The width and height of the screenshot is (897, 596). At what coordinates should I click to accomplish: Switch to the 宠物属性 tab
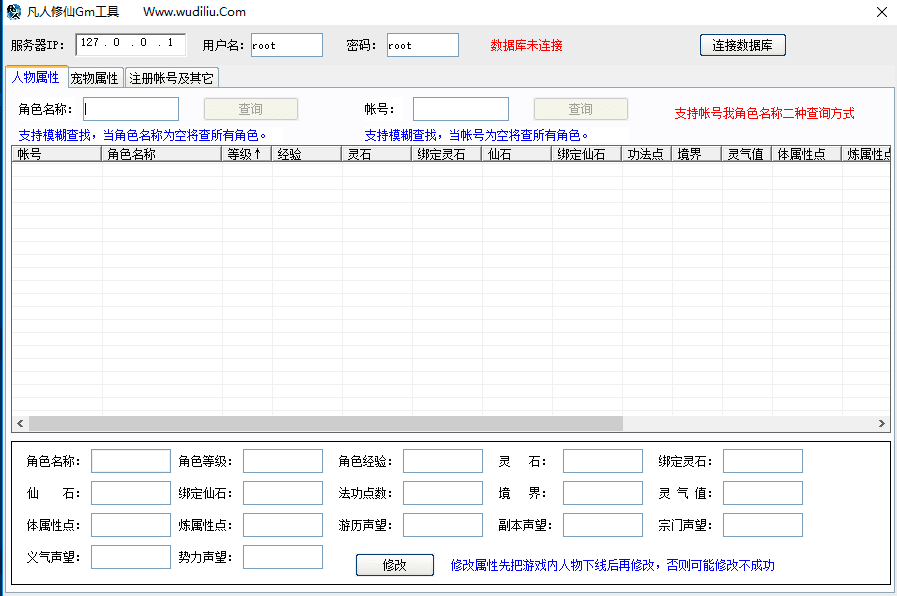tap(95, 78)
